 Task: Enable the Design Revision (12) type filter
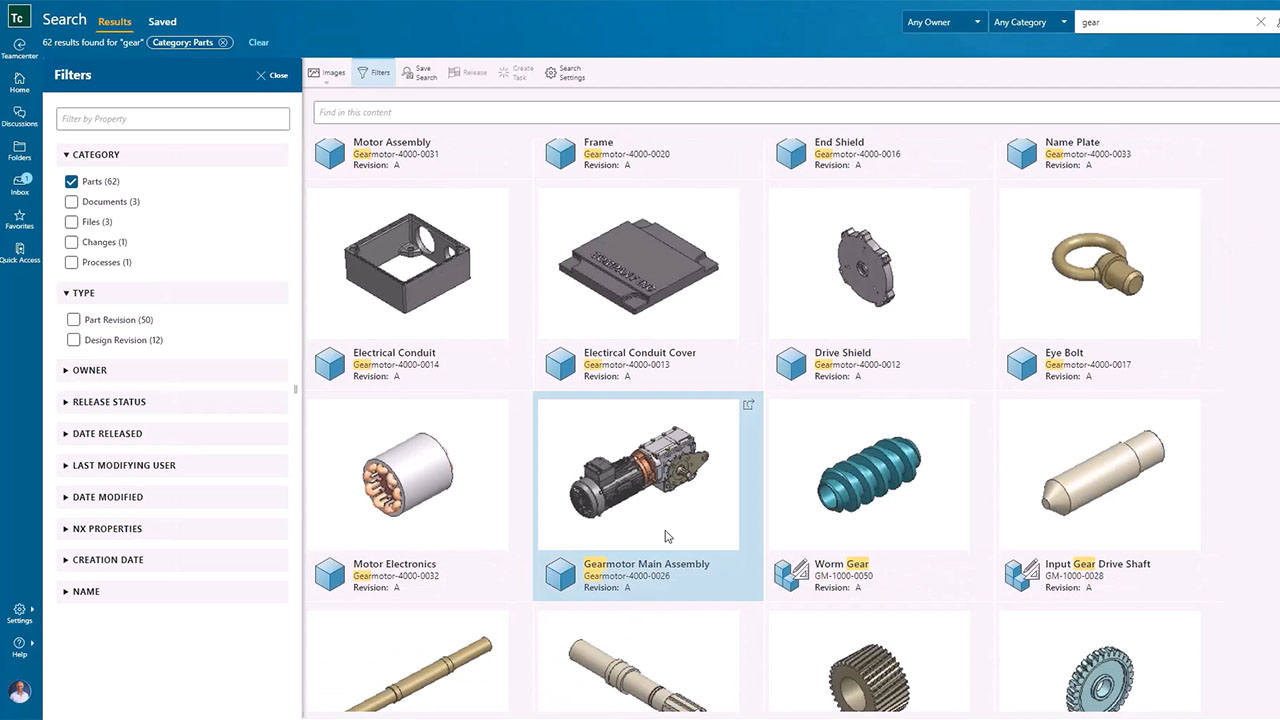pos(73,340)
